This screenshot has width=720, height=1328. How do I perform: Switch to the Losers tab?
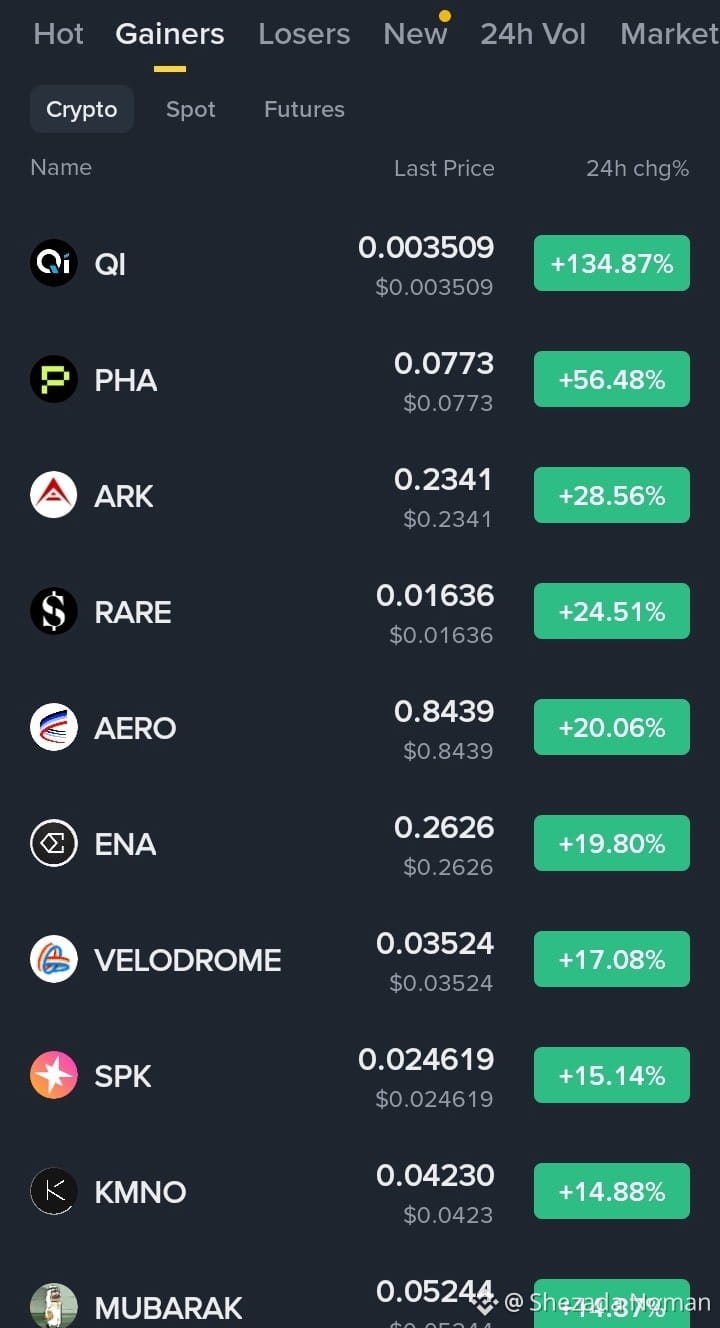304,34
